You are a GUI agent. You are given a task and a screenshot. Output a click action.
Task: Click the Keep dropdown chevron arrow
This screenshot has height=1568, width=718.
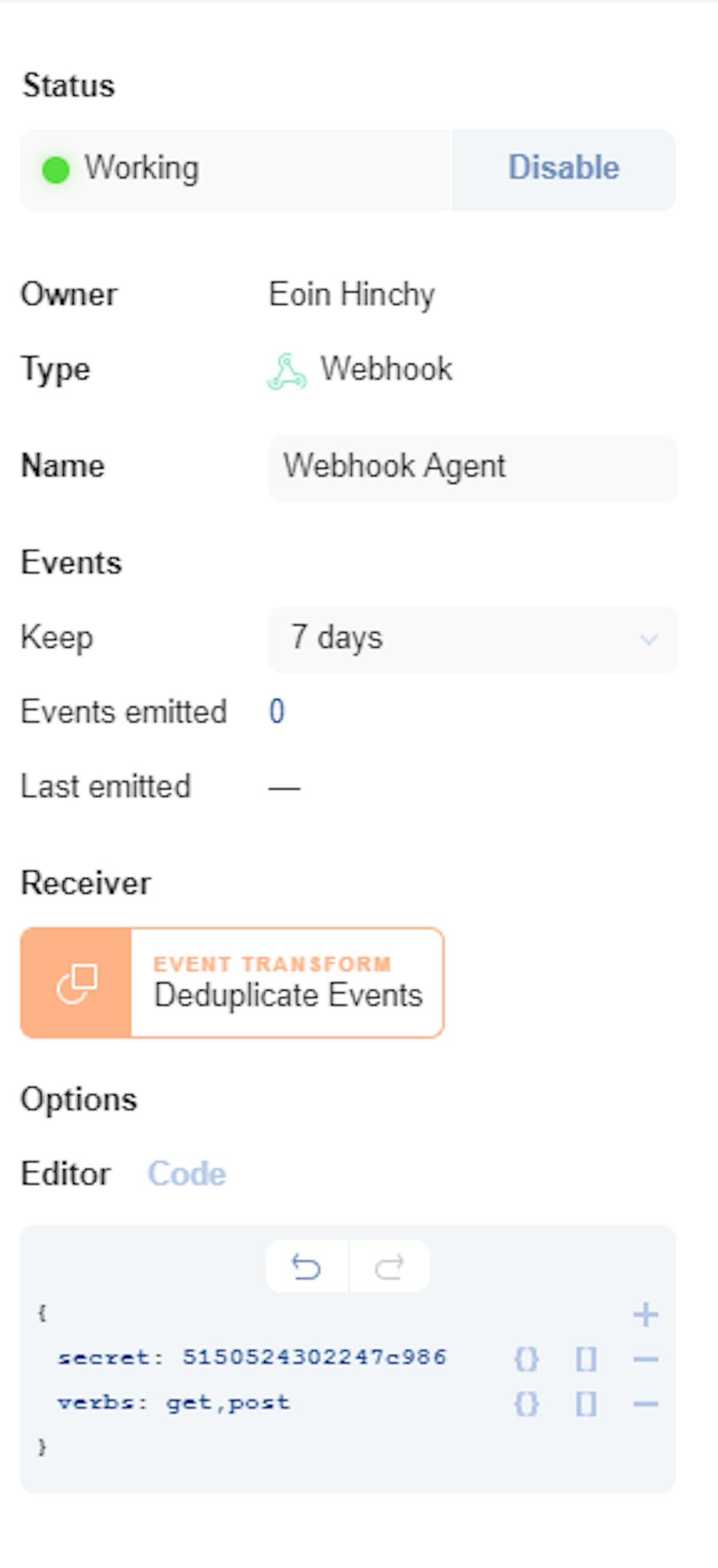click(x=649, y=639)
